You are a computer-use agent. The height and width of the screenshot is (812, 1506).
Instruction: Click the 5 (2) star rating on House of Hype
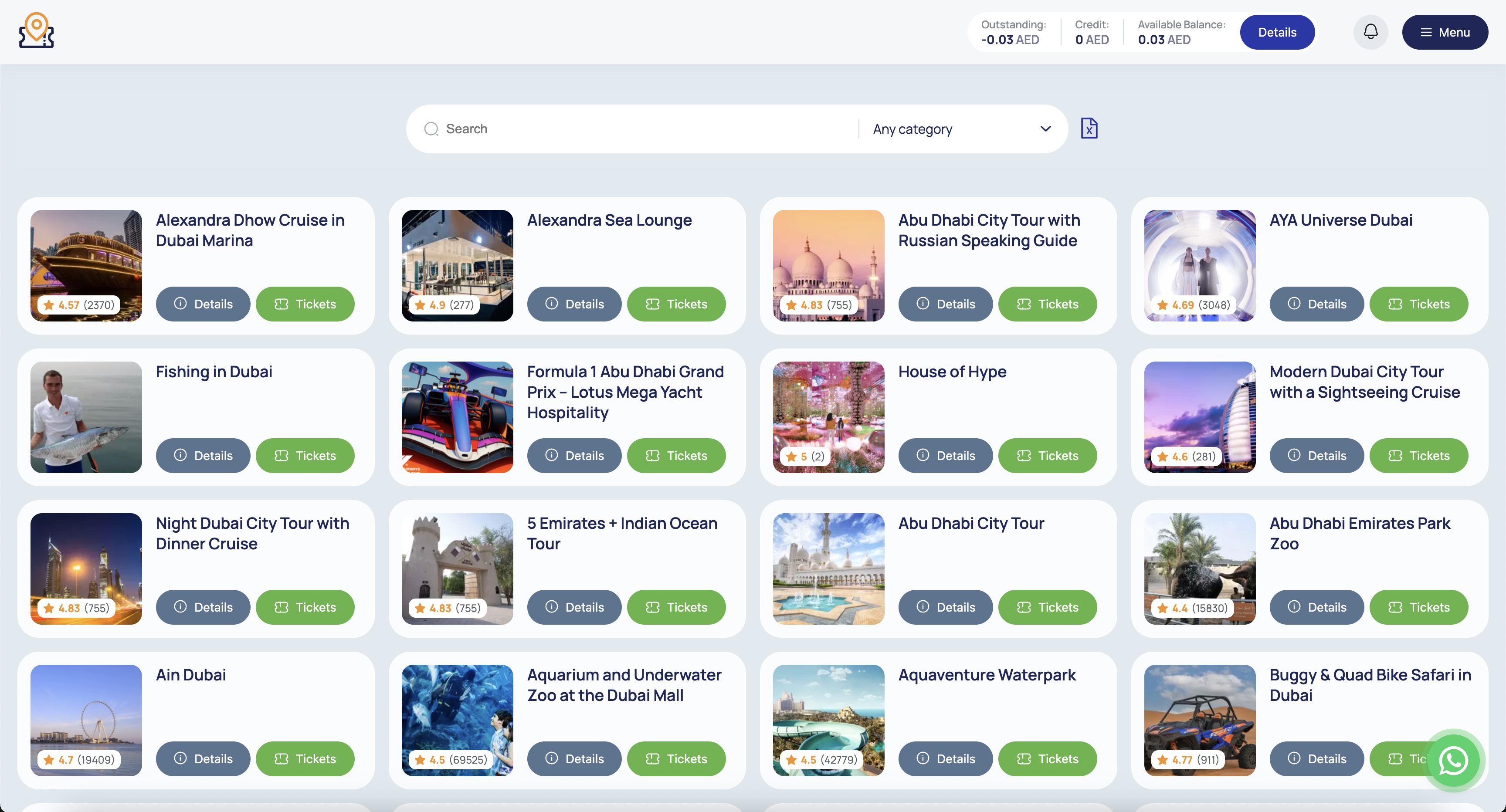804,456
